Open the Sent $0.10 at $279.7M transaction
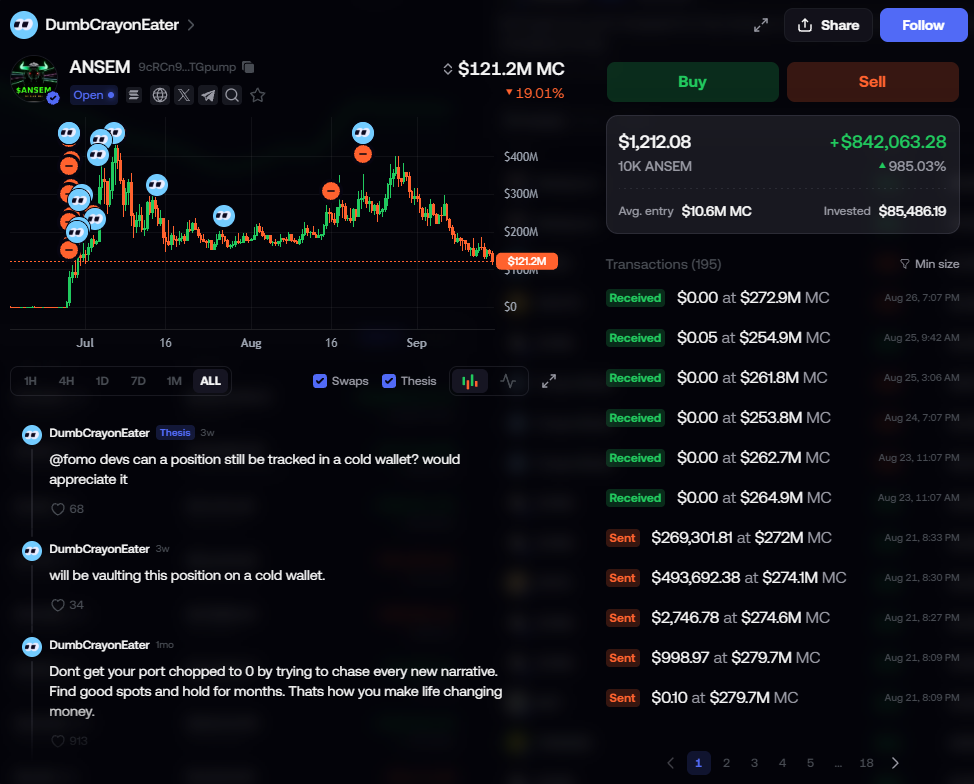The width and height of the screenshot is (974, 784). tap(783, 698)
